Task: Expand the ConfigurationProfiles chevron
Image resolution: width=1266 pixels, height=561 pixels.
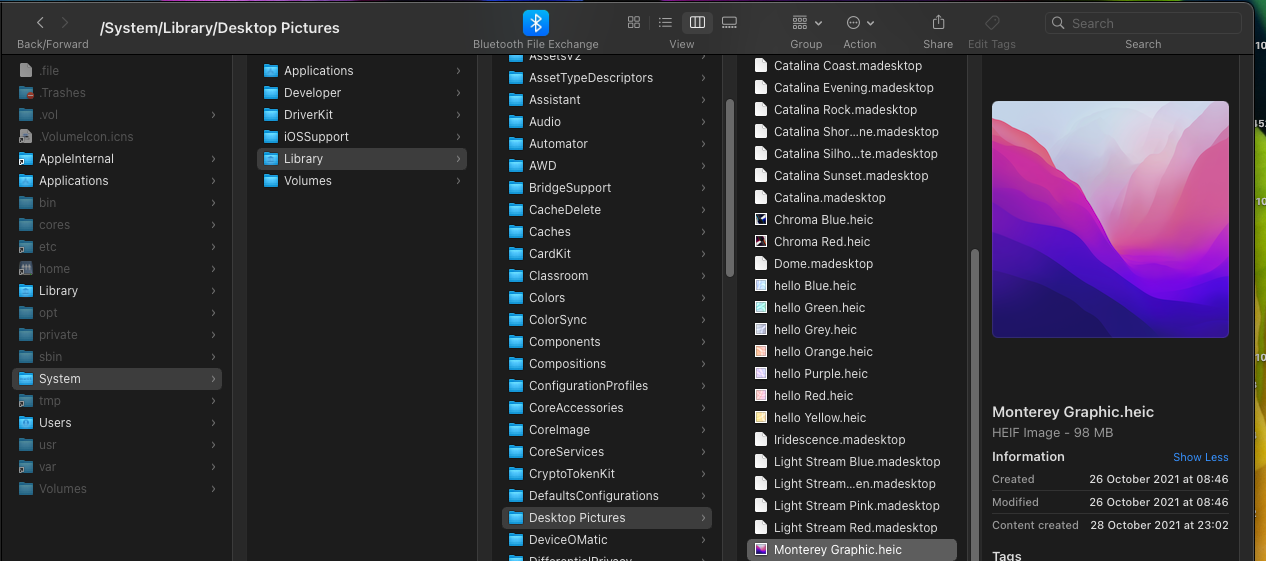Action: click(703, 386)
